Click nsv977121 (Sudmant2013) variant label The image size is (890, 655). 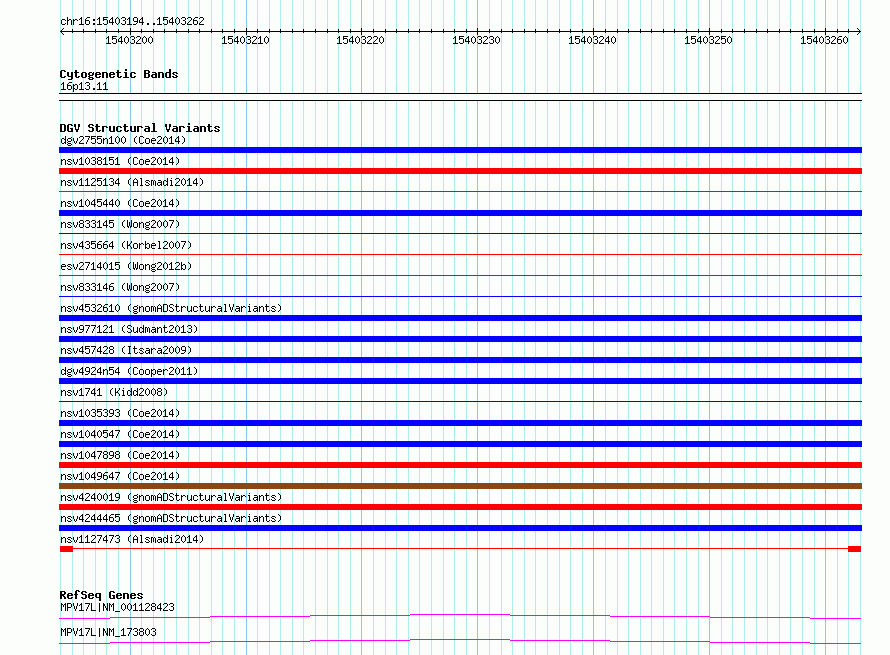(129, 329)
